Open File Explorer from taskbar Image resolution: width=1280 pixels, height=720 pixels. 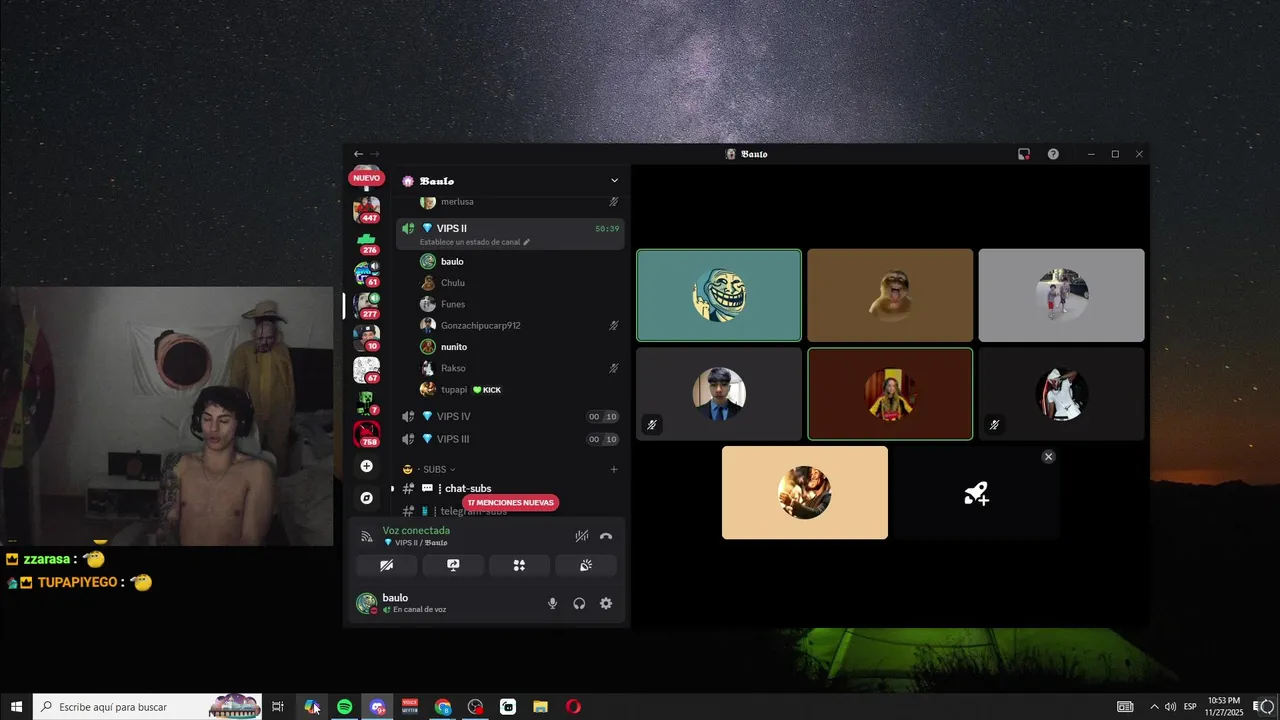(540, 707)
